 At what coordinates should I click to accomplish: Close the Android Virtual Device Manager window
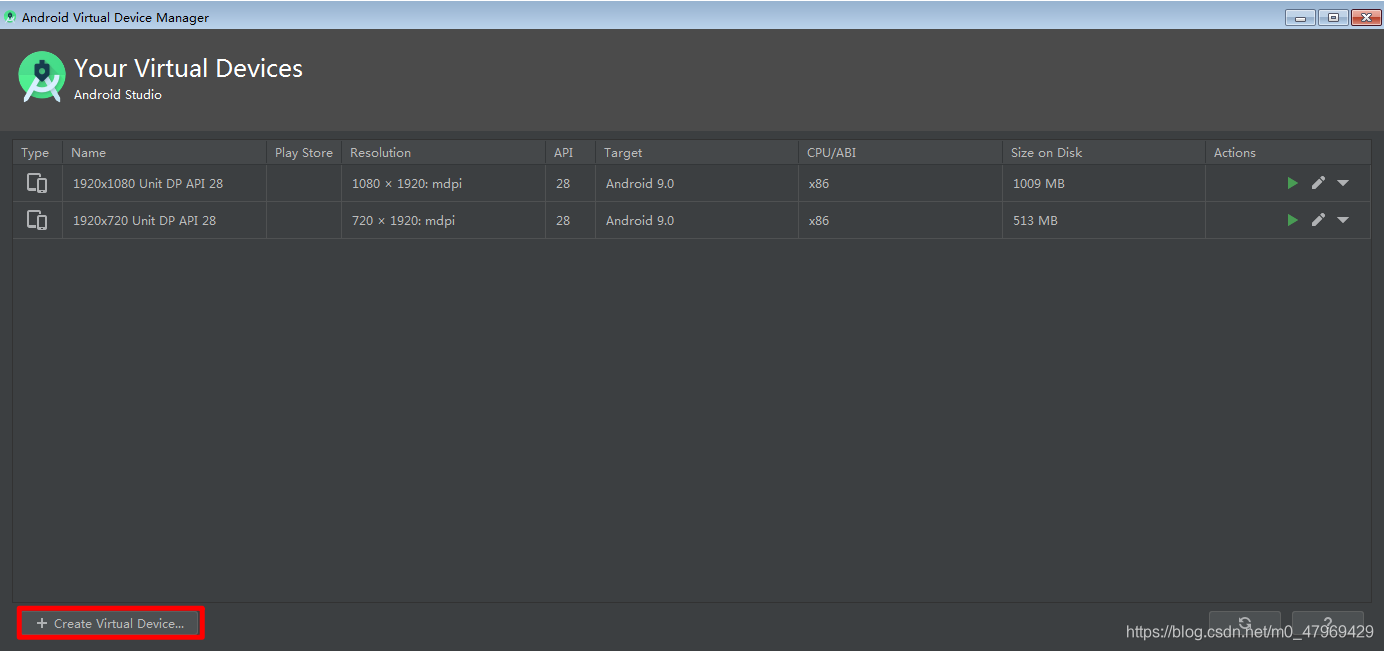point(1365,17)
